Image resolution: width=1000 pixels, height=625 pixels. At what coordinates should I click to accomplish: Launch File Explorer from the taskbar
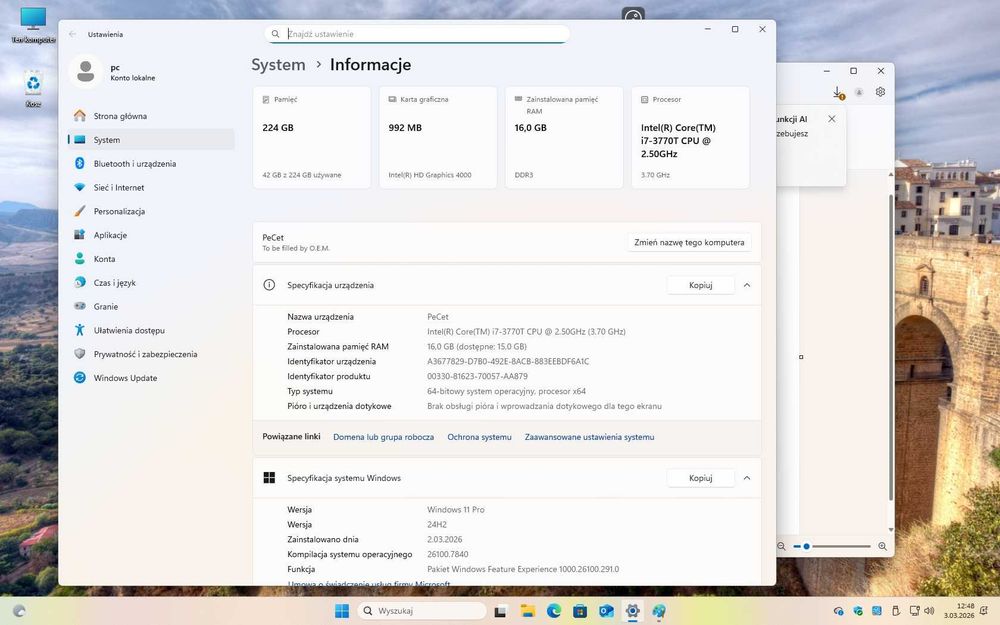(x=527, y=611)
